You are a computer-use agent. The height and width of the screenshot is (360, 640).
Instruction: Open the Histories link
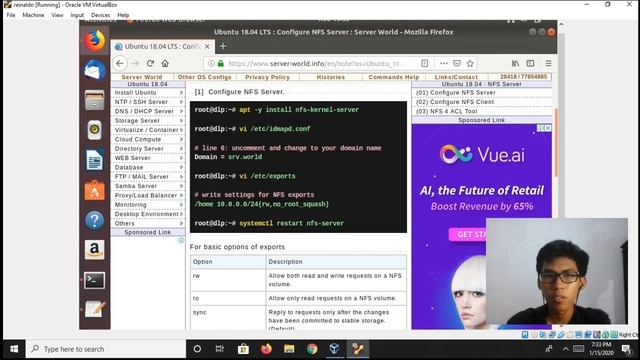pyautogui.click(x=331, y=77)
